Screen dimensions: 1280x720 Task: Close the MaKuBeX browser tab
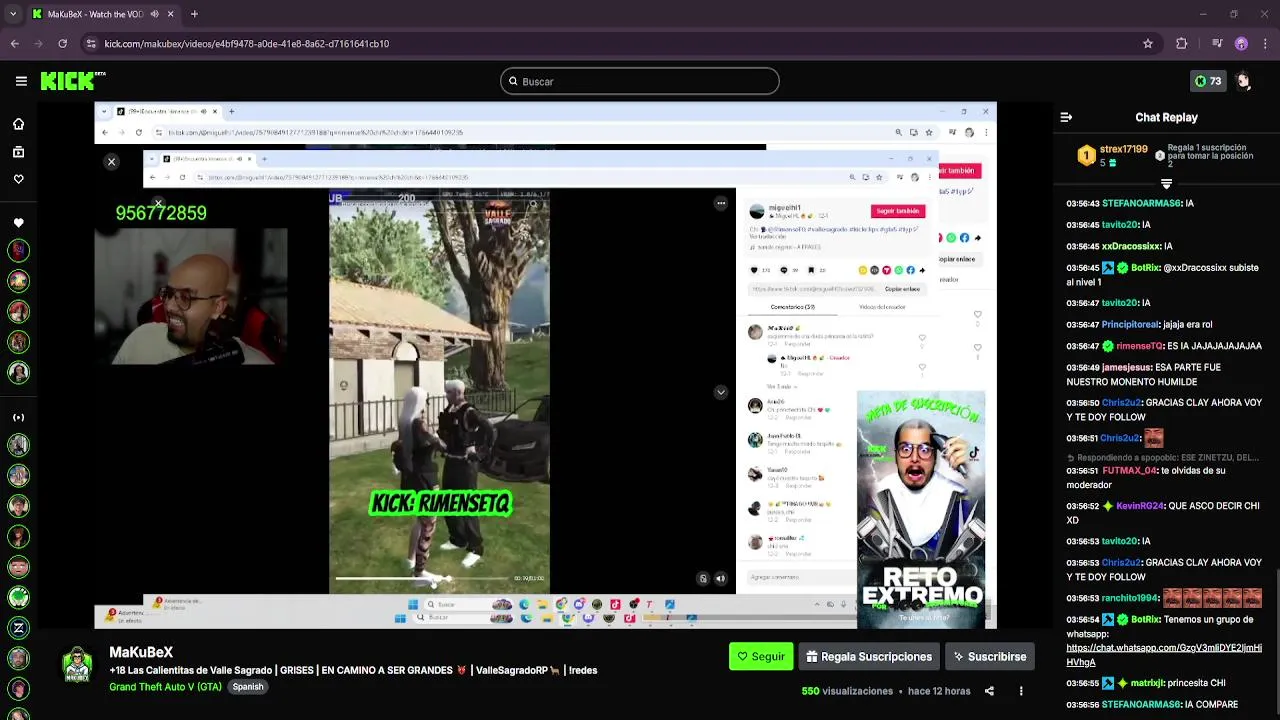point(171,14)
